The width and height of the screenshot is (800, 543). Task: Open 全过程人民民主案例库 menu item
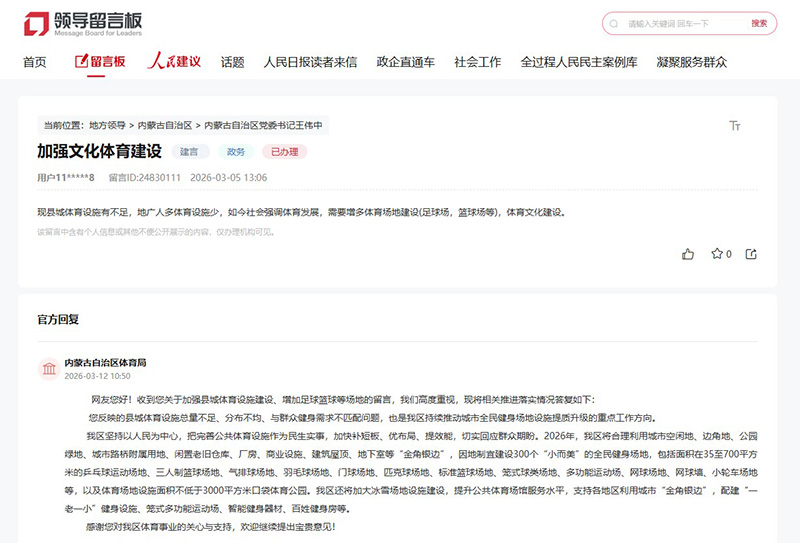coord(579,62)
